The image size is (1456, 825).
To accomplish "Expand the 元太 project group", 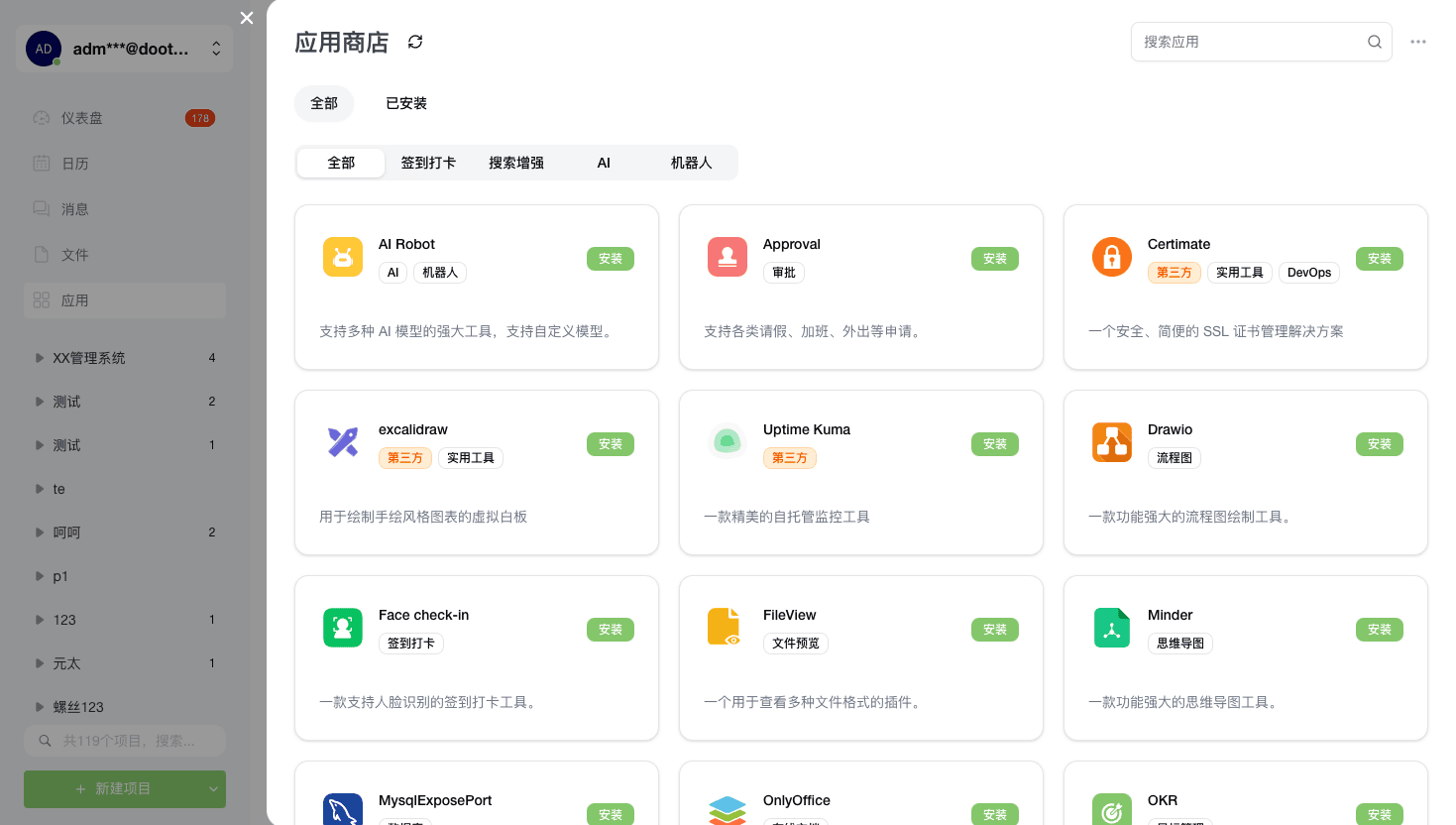I will 40,663.
